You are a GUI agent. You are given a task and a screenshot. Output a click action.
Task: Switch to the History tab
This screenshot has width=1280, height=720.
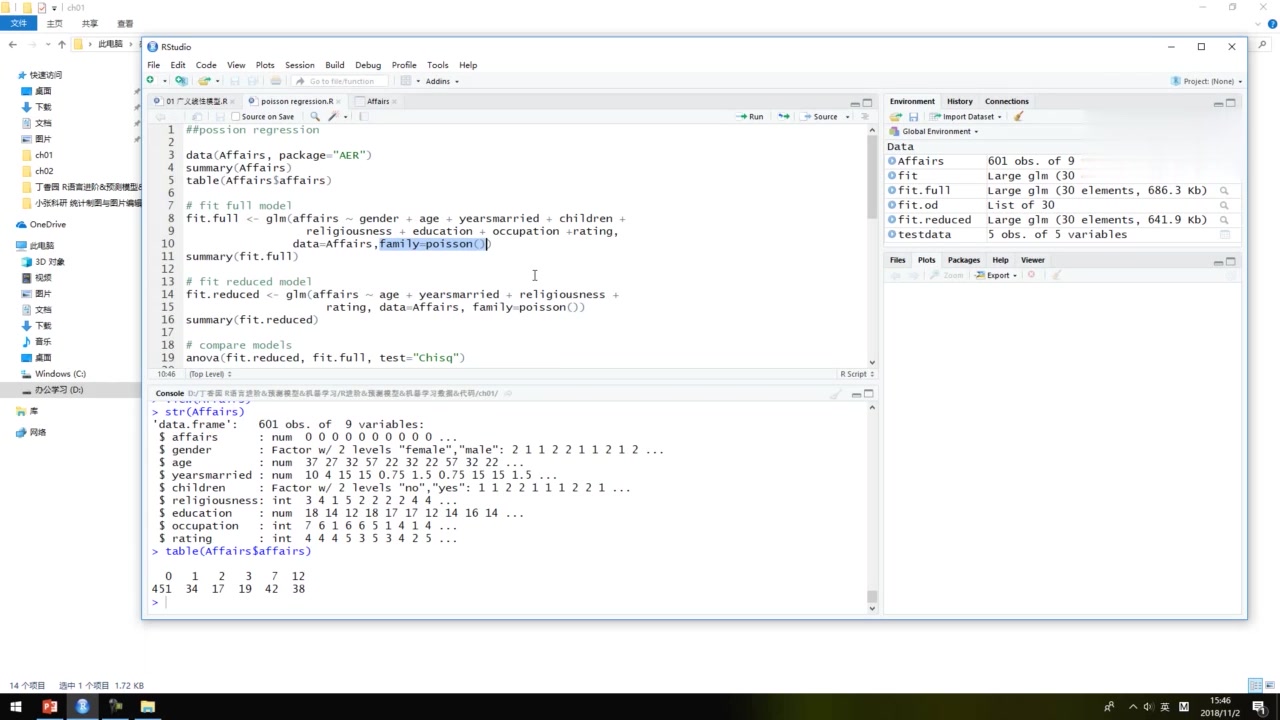[960, 101]
